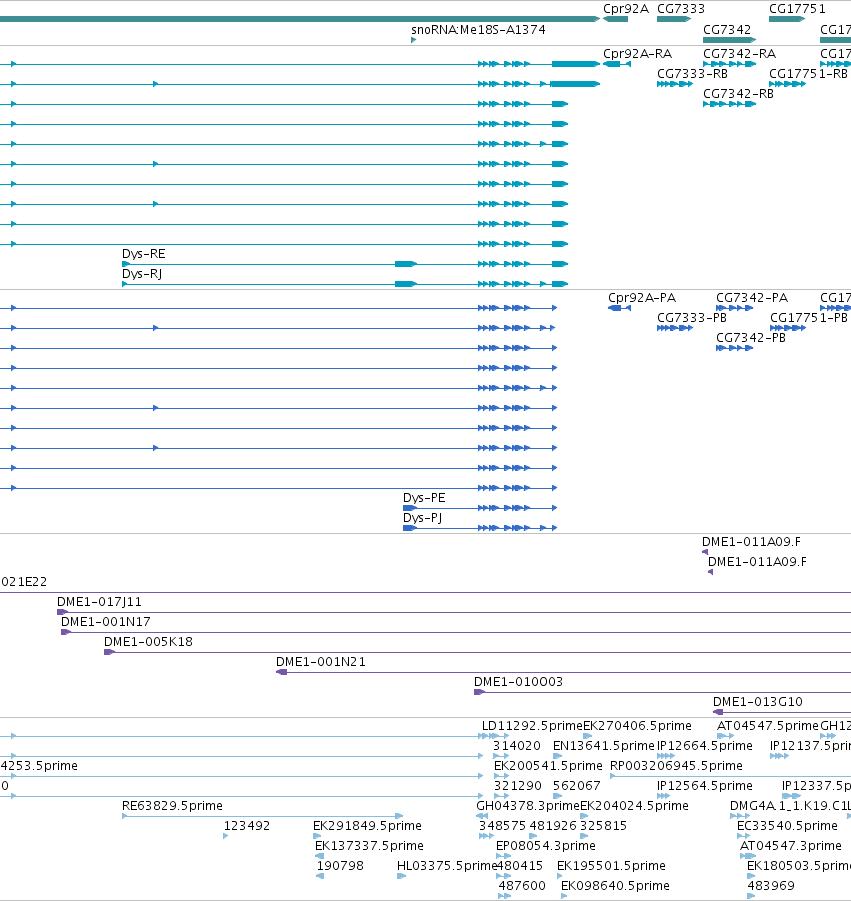Viewport: 851px width, 901px height.
Task: Select the CG7333 gene label
Action: [681, 9]
